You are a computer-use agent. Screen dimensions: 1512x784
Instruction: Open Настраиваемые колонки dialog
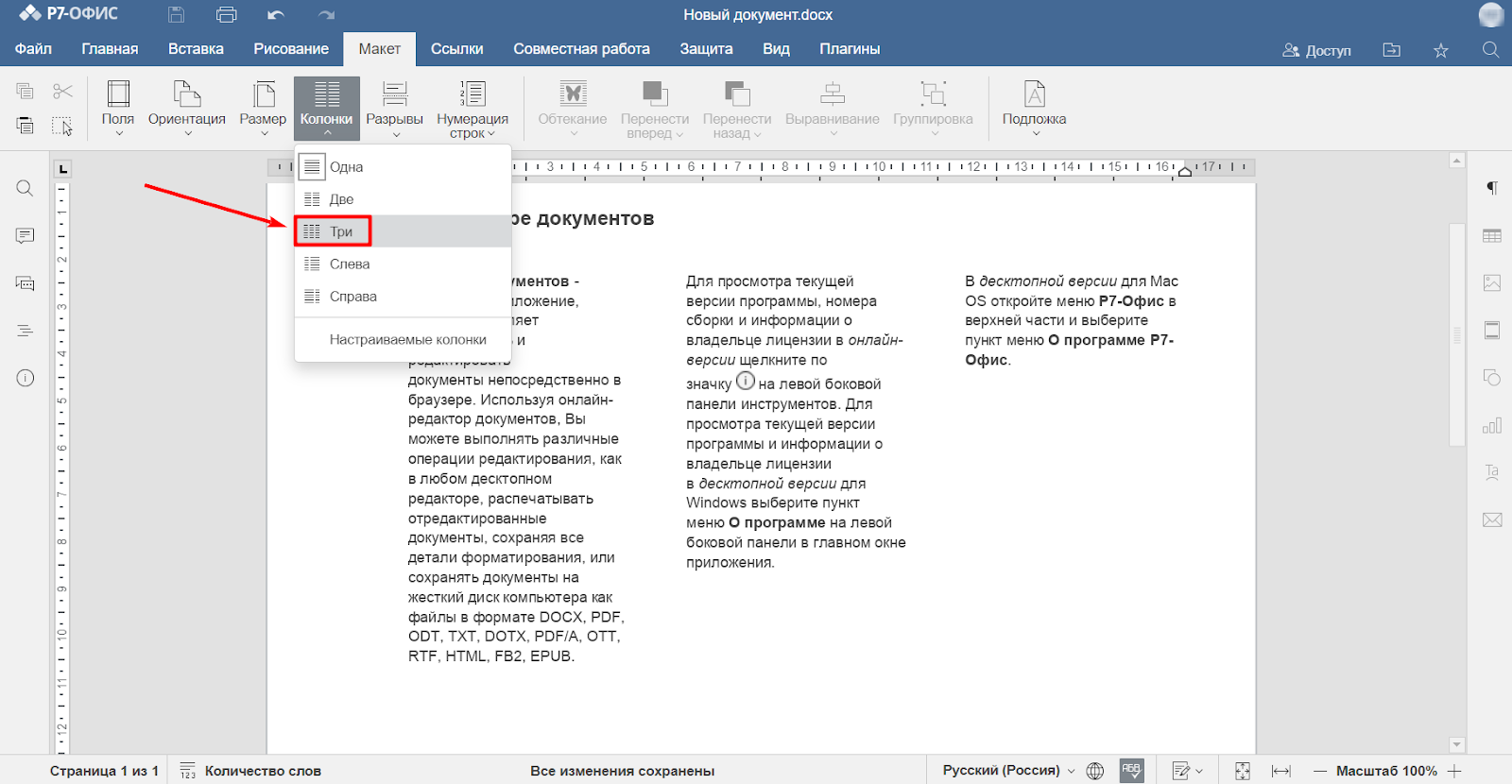[404, 339]
